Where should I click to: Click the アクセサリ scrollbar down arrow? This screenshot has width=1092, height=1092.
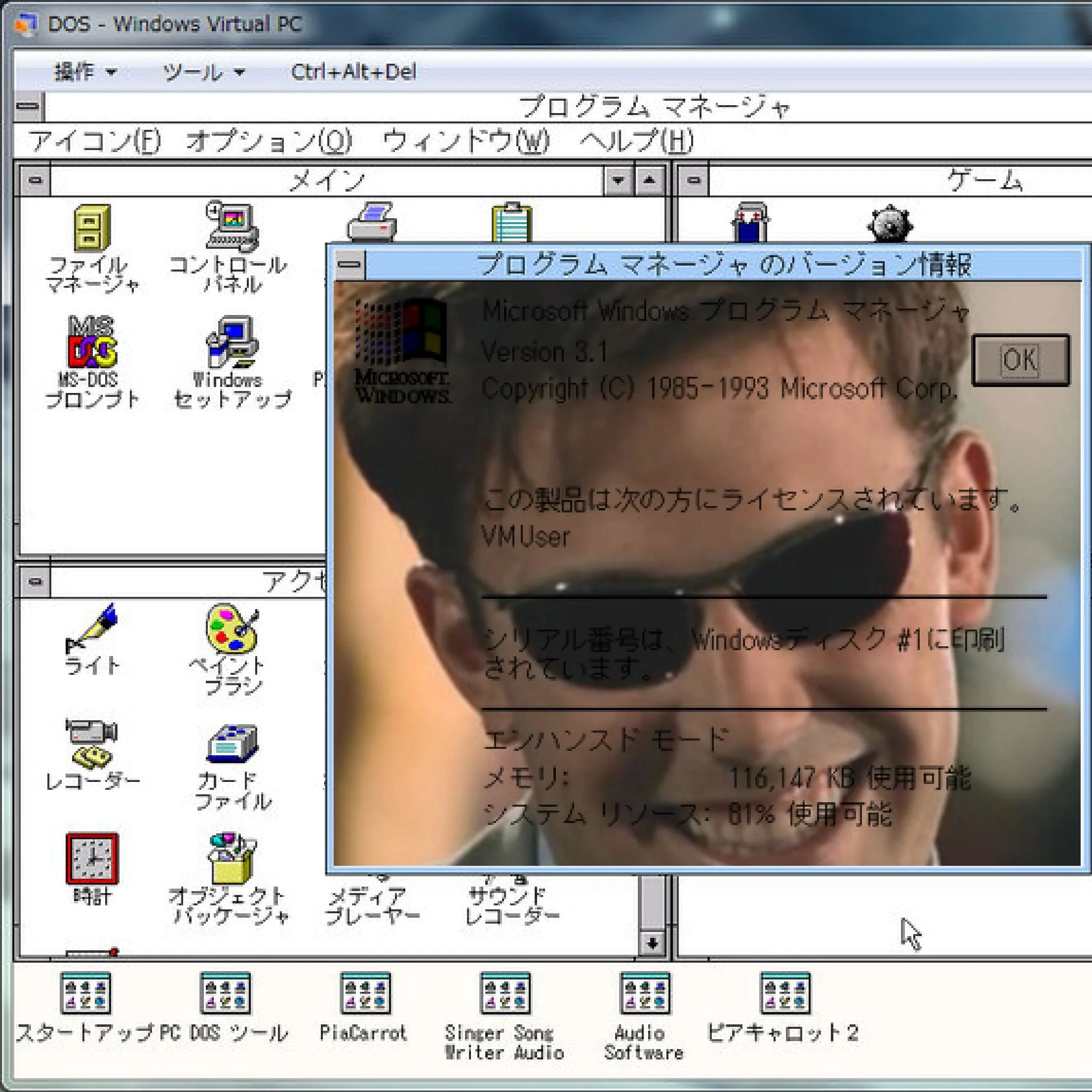click(652, 943)
